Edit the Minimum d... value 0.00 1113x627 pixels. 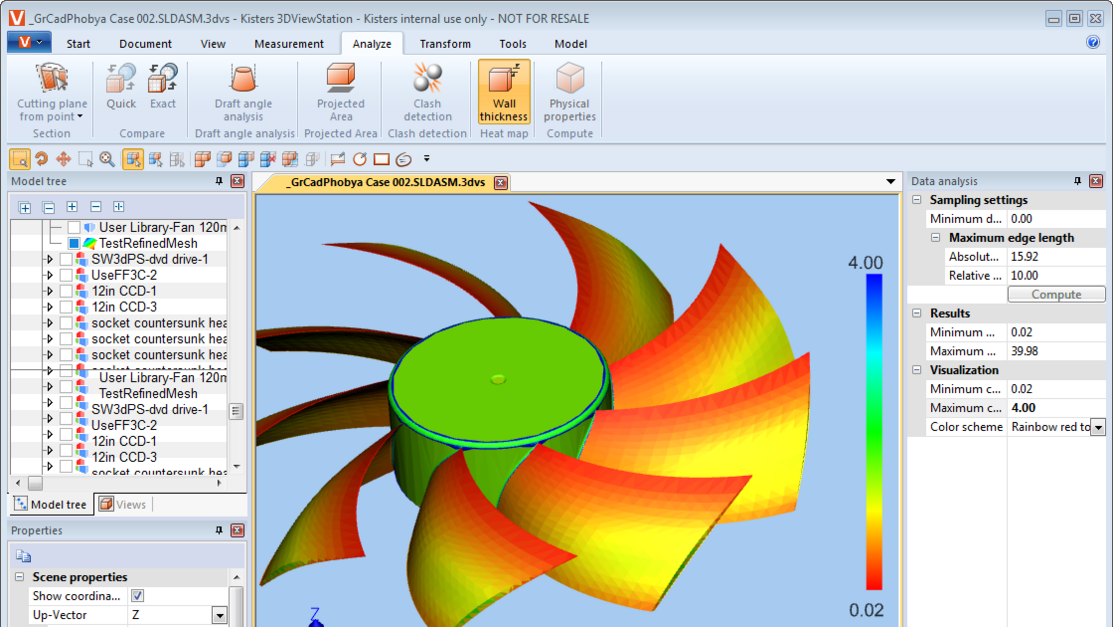click(1056, 219)
